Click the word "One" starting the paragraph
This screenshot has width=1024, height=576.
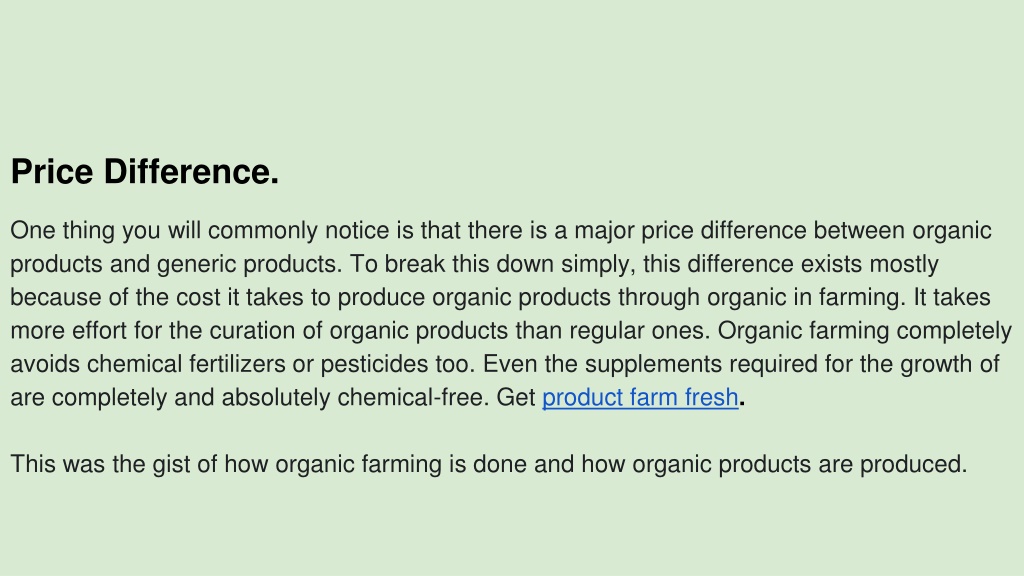[33, 231]
